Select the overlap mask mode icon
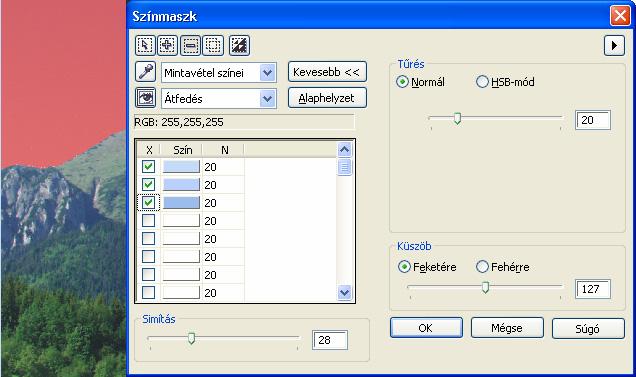 (213, 45)
